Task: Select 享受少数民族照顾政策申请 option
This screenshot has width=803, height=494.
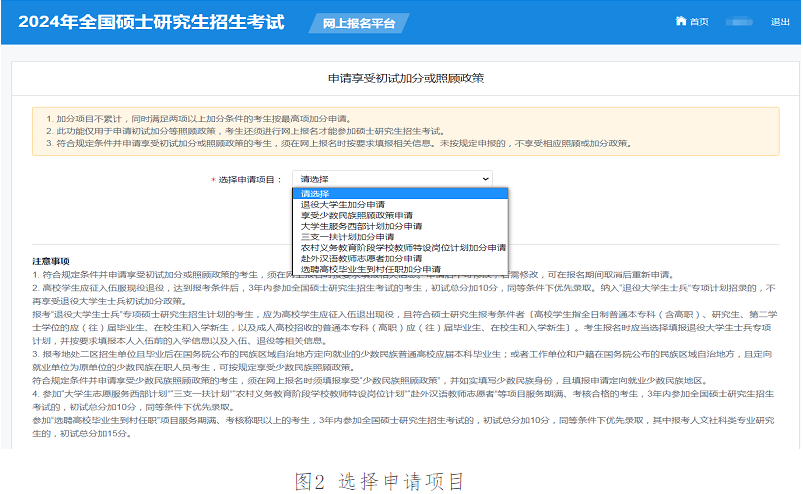Action: (x=356, y=215)
